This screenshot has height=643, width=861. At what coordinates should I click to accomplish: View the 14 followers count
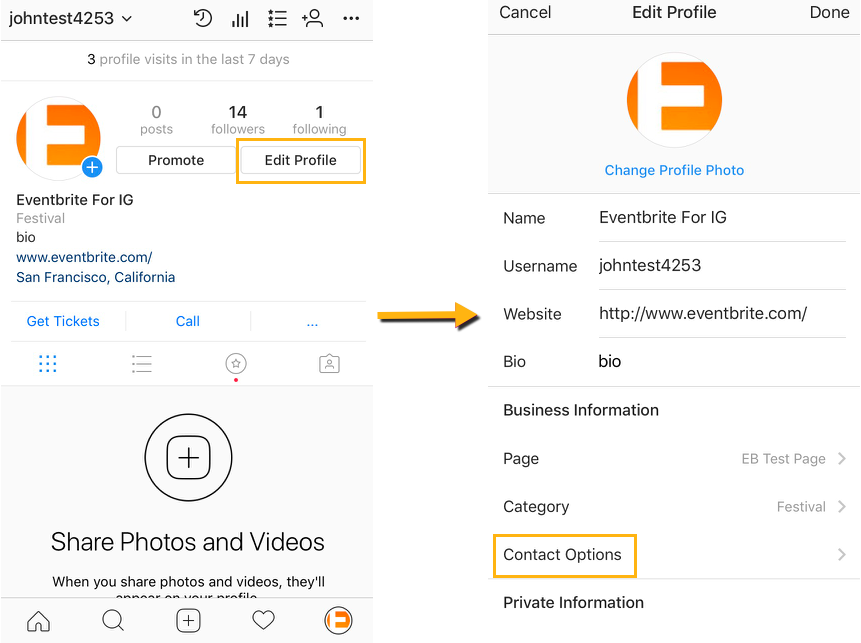click(x=238, y=120)
